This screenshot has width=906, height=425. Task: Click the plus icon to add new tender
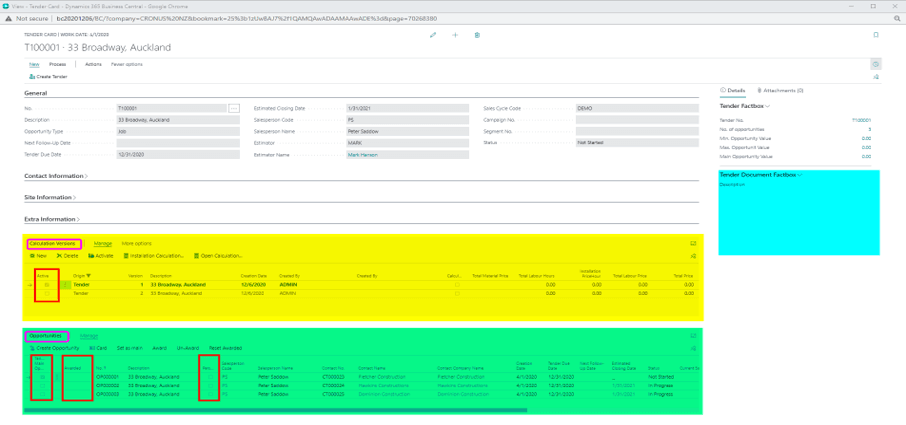(455, 35)
